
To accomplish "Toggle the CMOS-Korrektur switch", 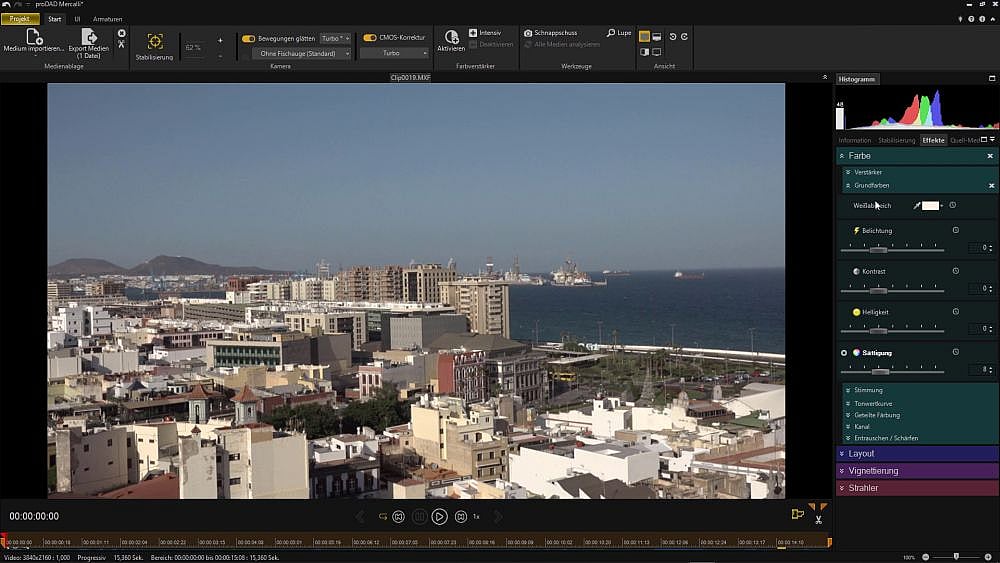I will [x=370, y=38].
